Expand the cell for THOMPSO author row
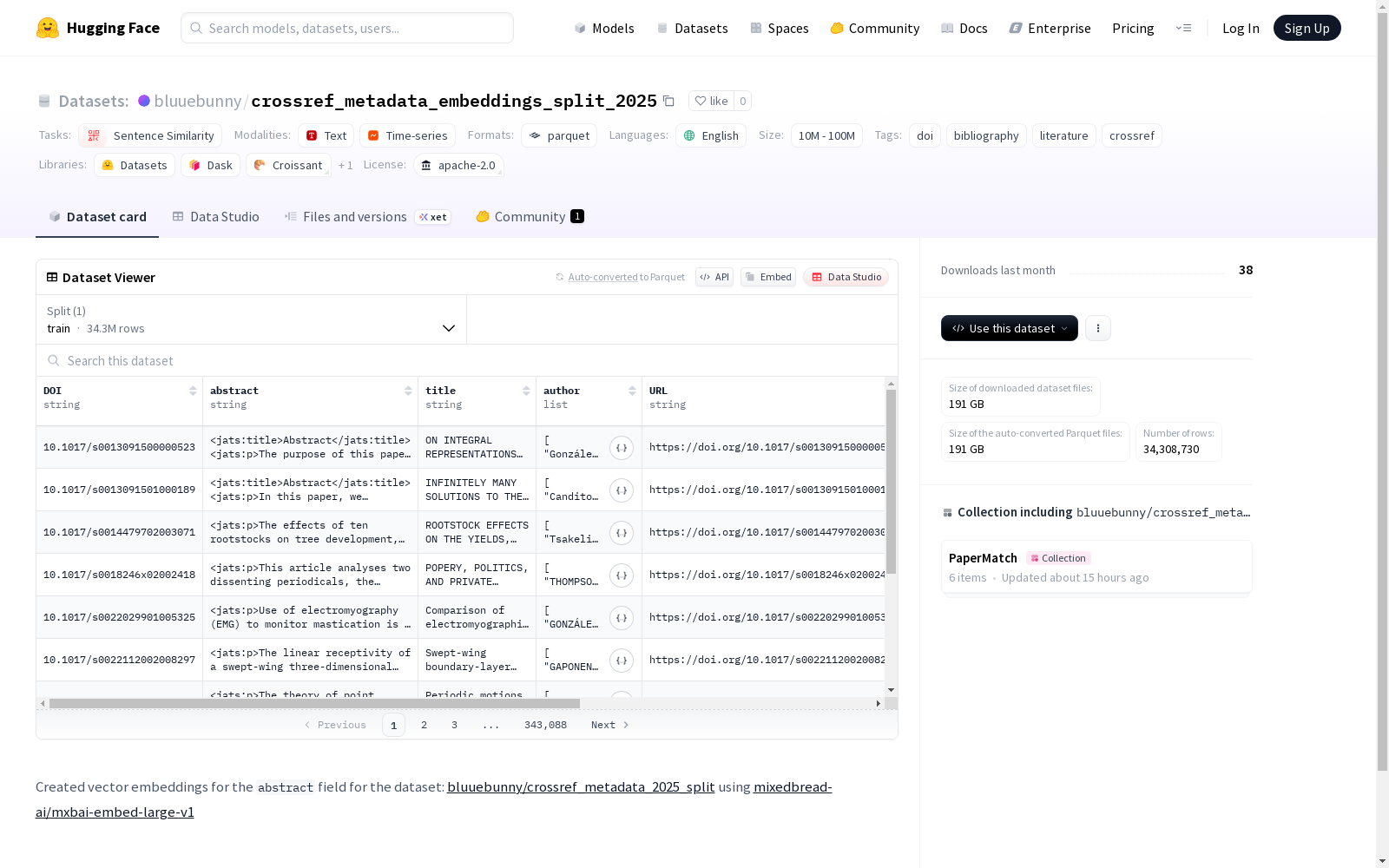The height and width of the screenshot is (868, 1389). pyautogui.click(x=622, y=575)
